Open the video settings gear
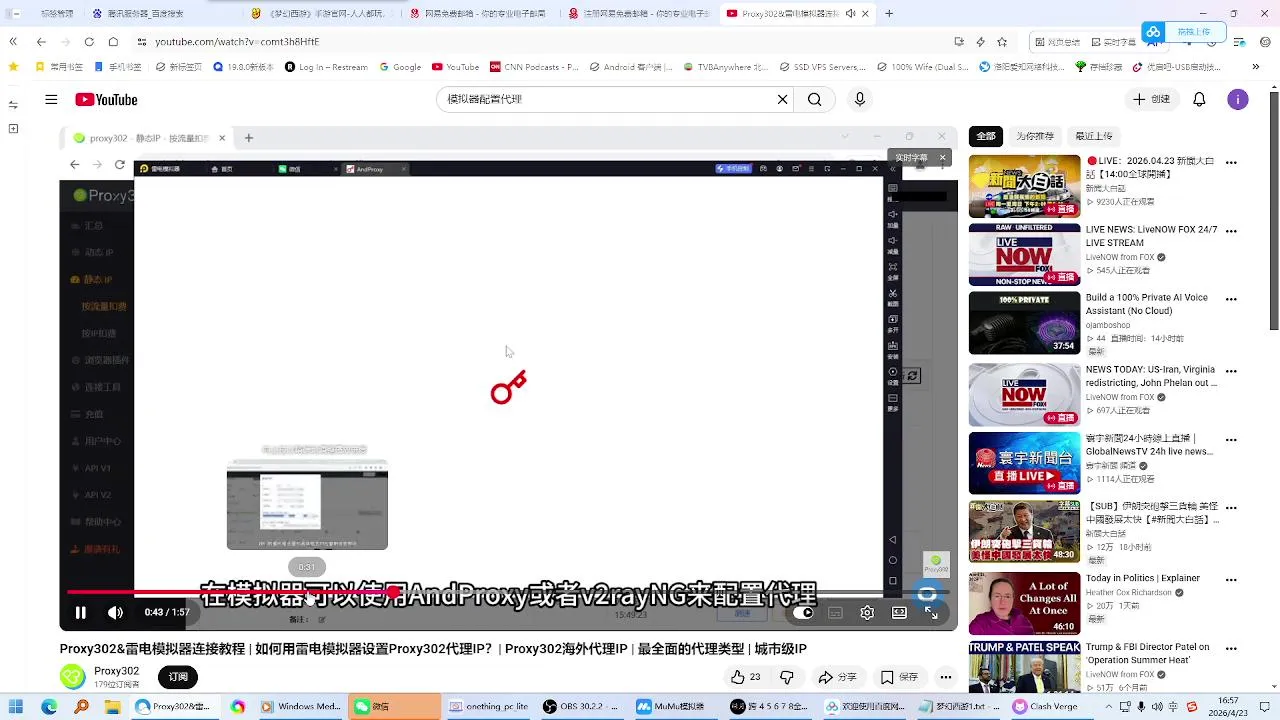Viewport: 1280px width, 720px height. [x=867, y=613]
